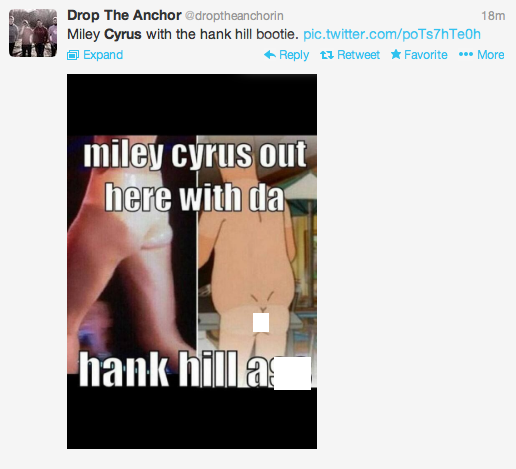This screenshot has width=516, height=469.
Task: Click the 18m timestamp
Action: click(493, 16)
